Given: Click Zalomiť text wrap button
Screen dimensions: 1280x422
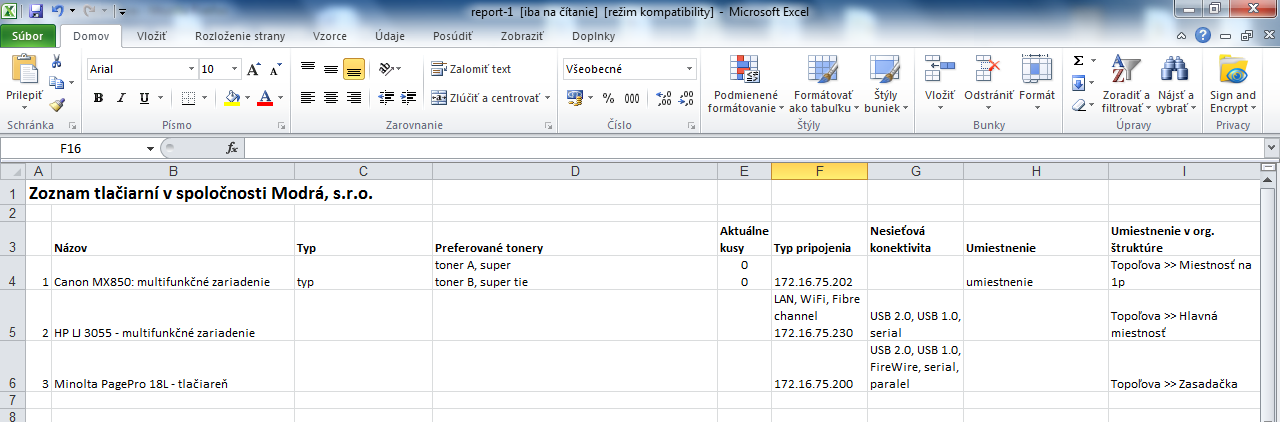Looking at the screenshot, I should (471, 69).
